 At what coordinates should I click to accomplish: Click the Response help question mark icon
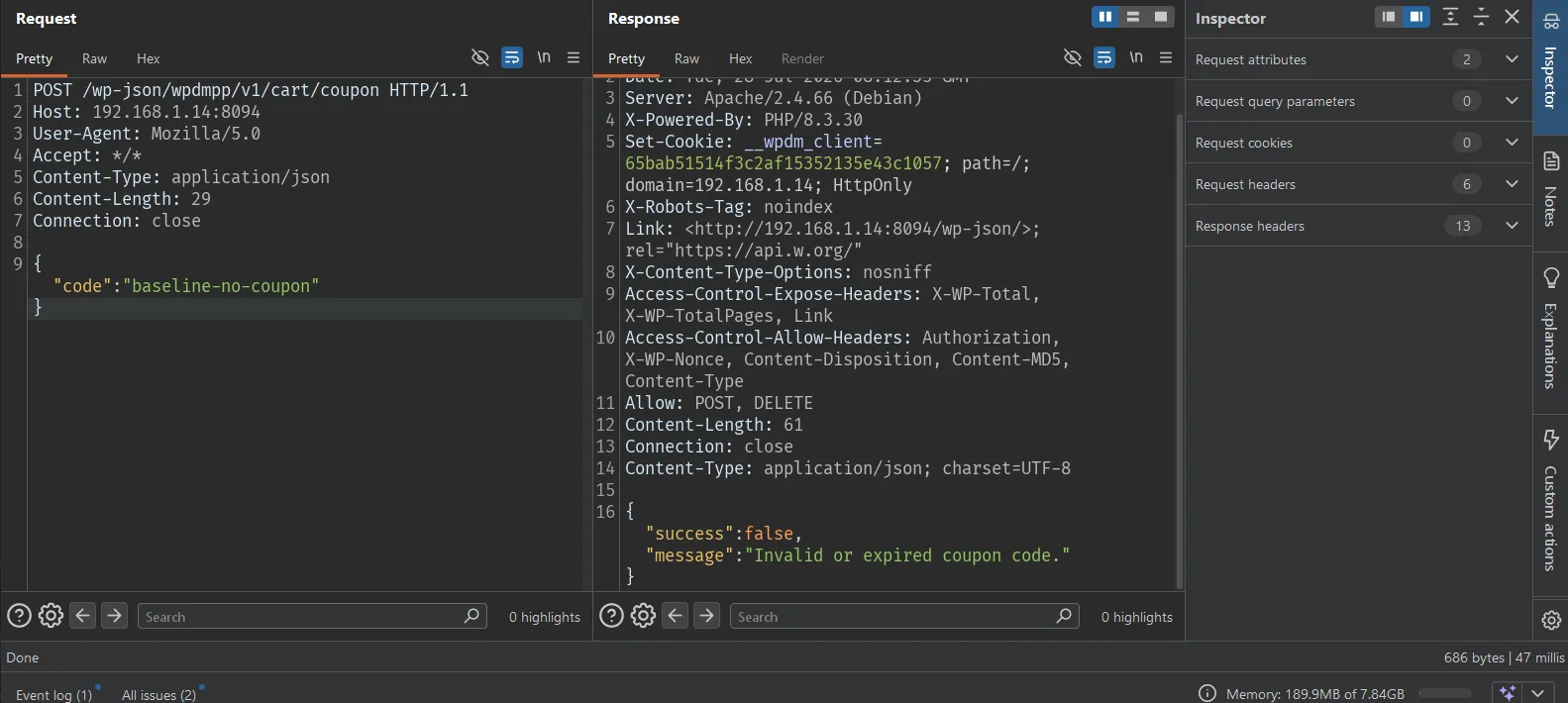[612, 616]
